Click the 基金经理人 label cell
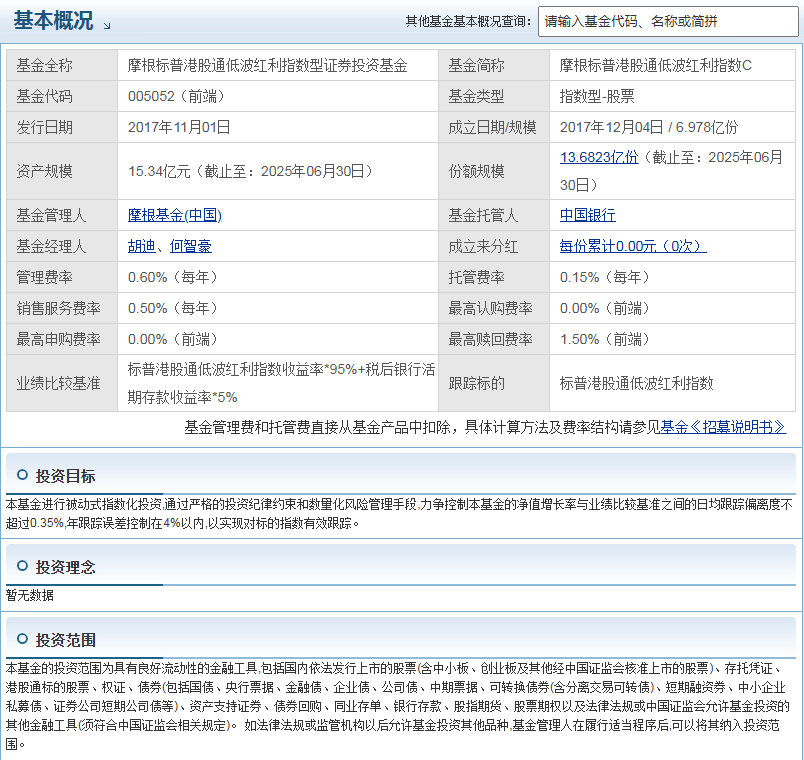The image size is (804, 760). point(62,246)
